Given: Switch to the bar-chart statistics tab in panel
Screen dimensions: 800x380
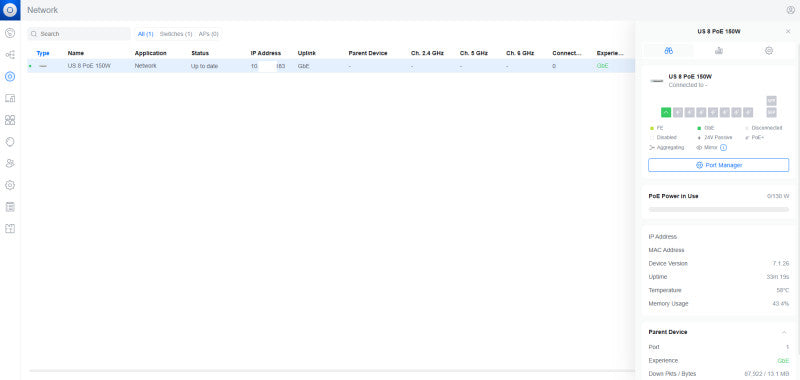Looking at the screenshot, I should tap(719, 50).
